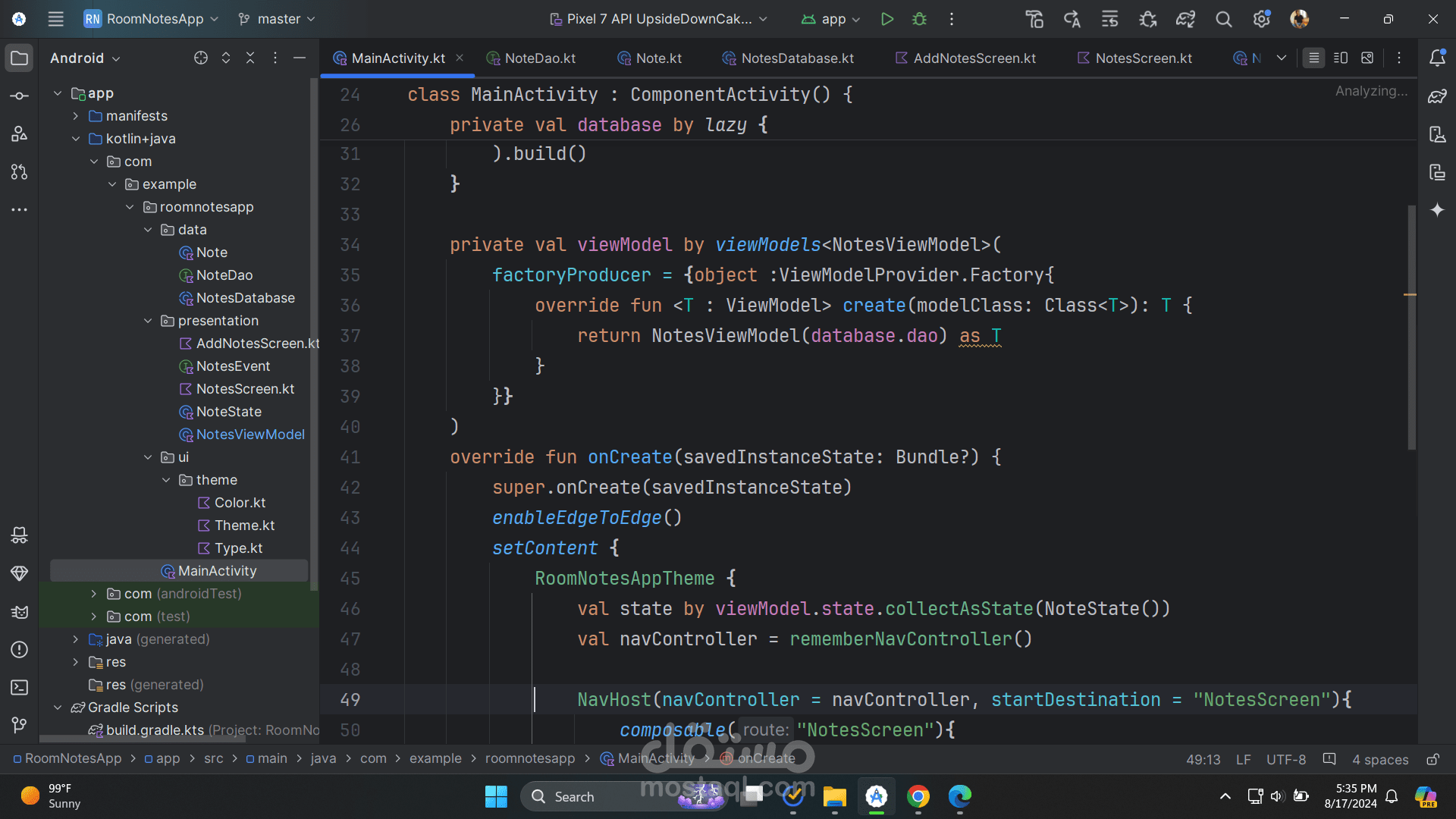The width and height of the screenshot is (1456, 819).
Task: Switch to the NotesScreen.kt tab
Action: point(1143,58)
